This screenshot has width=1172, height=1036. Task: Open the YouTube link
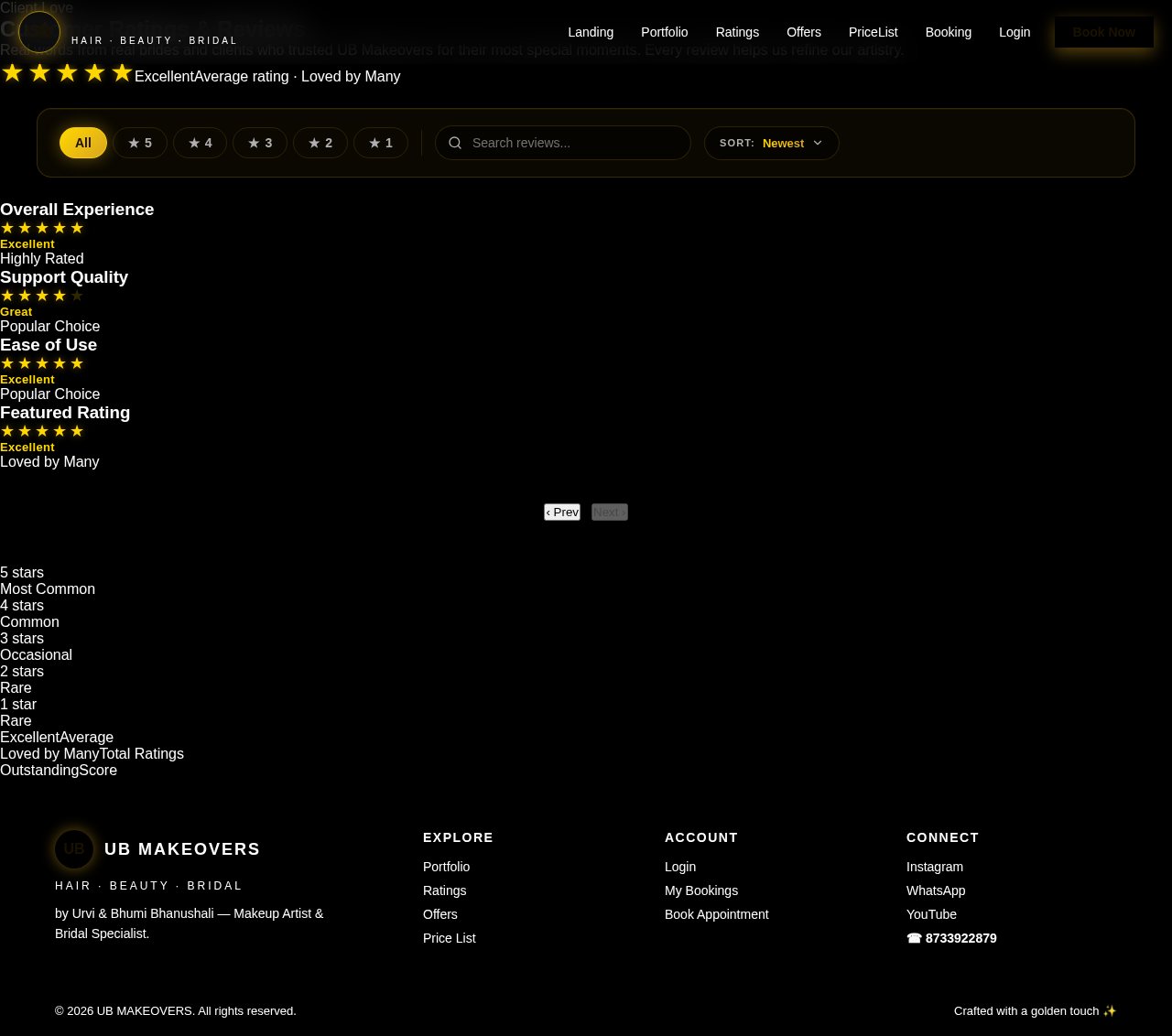(x=931, y=914)
